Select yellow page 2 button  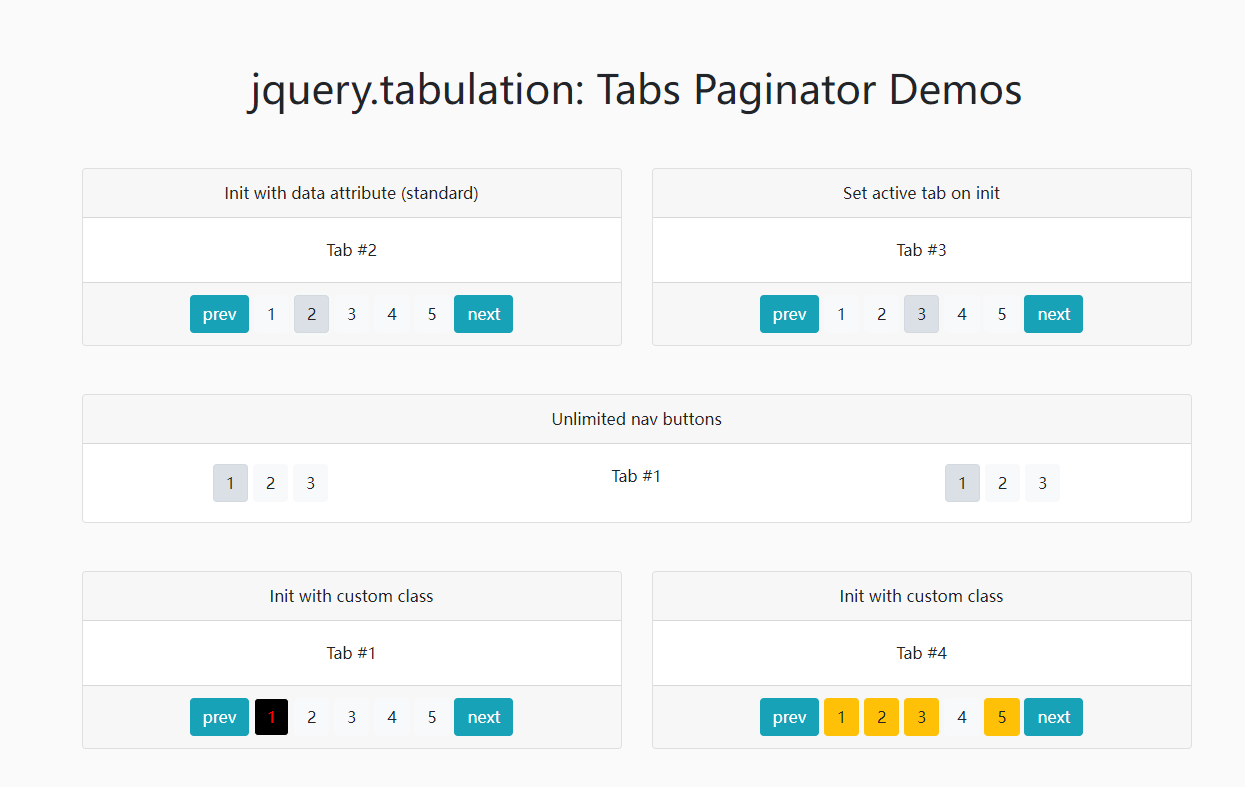(881, 717)
